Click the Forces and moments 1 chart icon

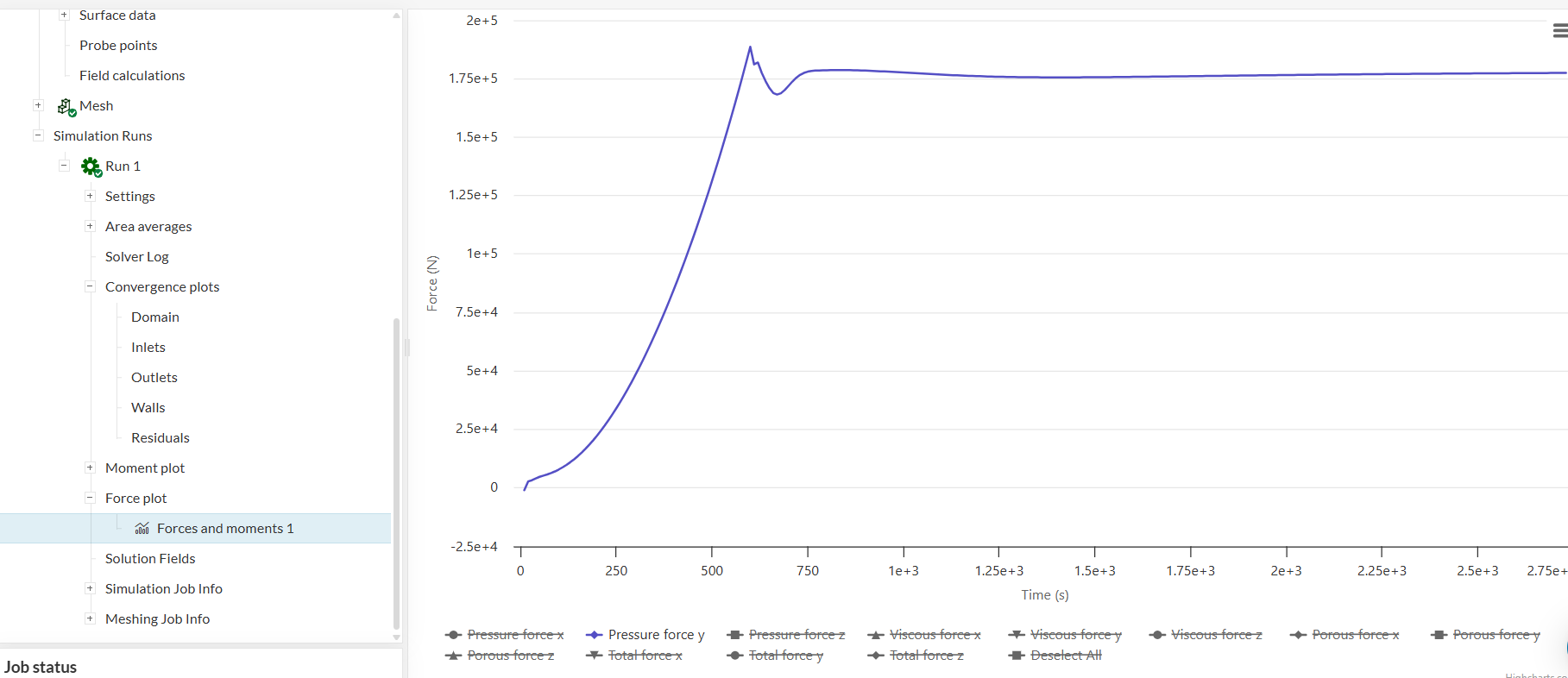point(142,529)
